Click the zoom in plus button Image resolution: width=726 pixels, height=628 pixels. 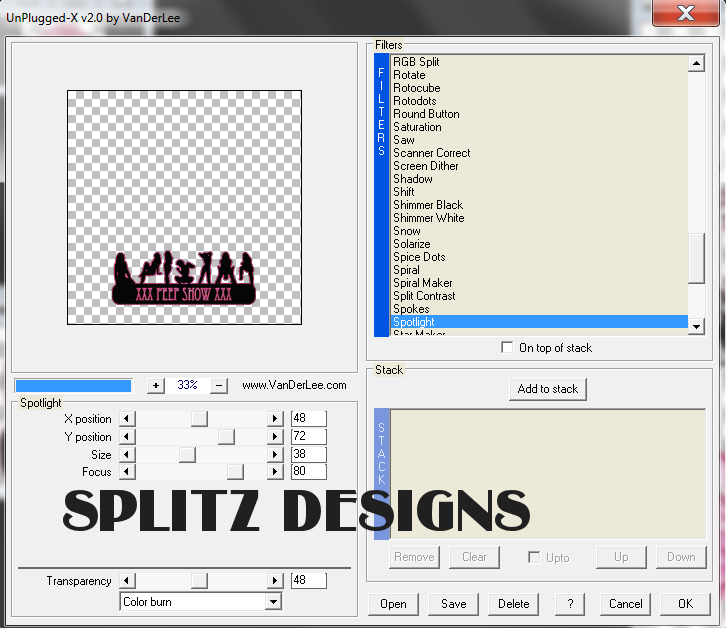[x=156, y=385]
